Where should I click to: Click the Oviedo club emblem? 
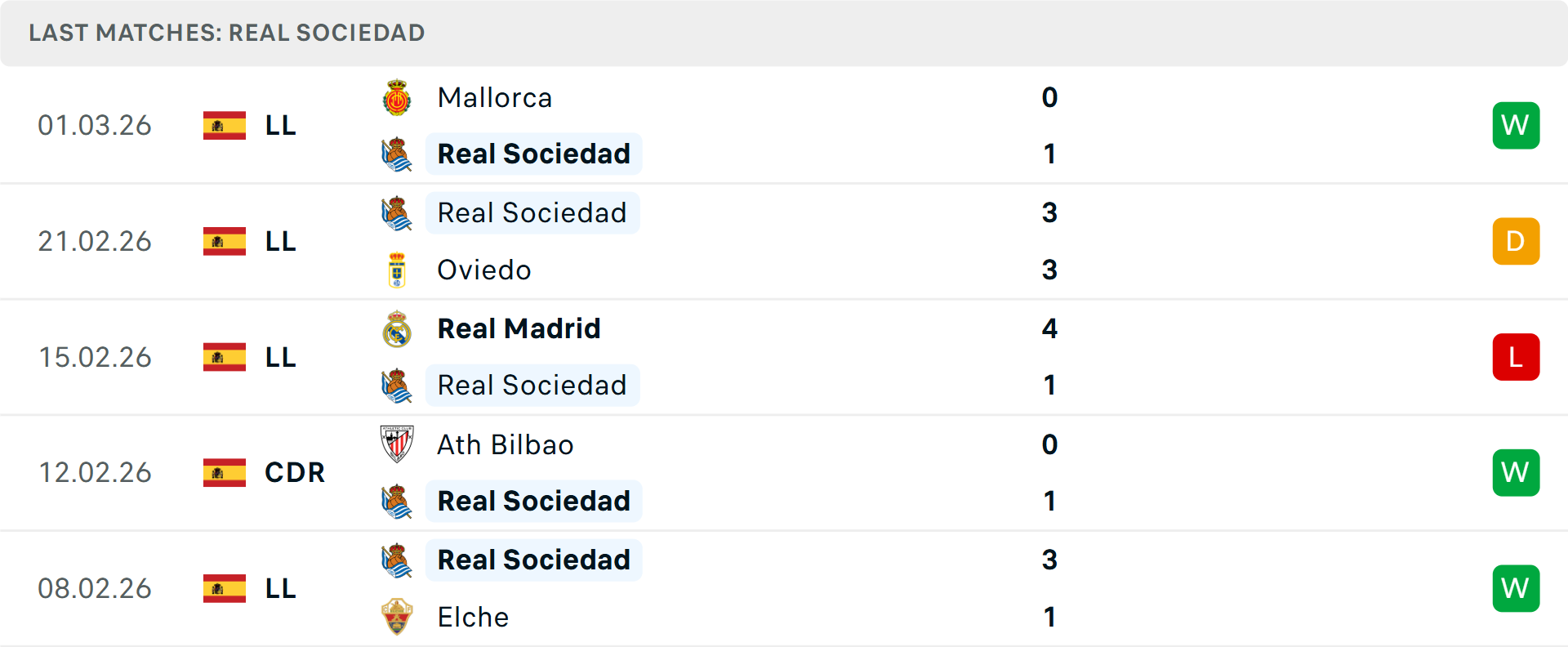398,270
